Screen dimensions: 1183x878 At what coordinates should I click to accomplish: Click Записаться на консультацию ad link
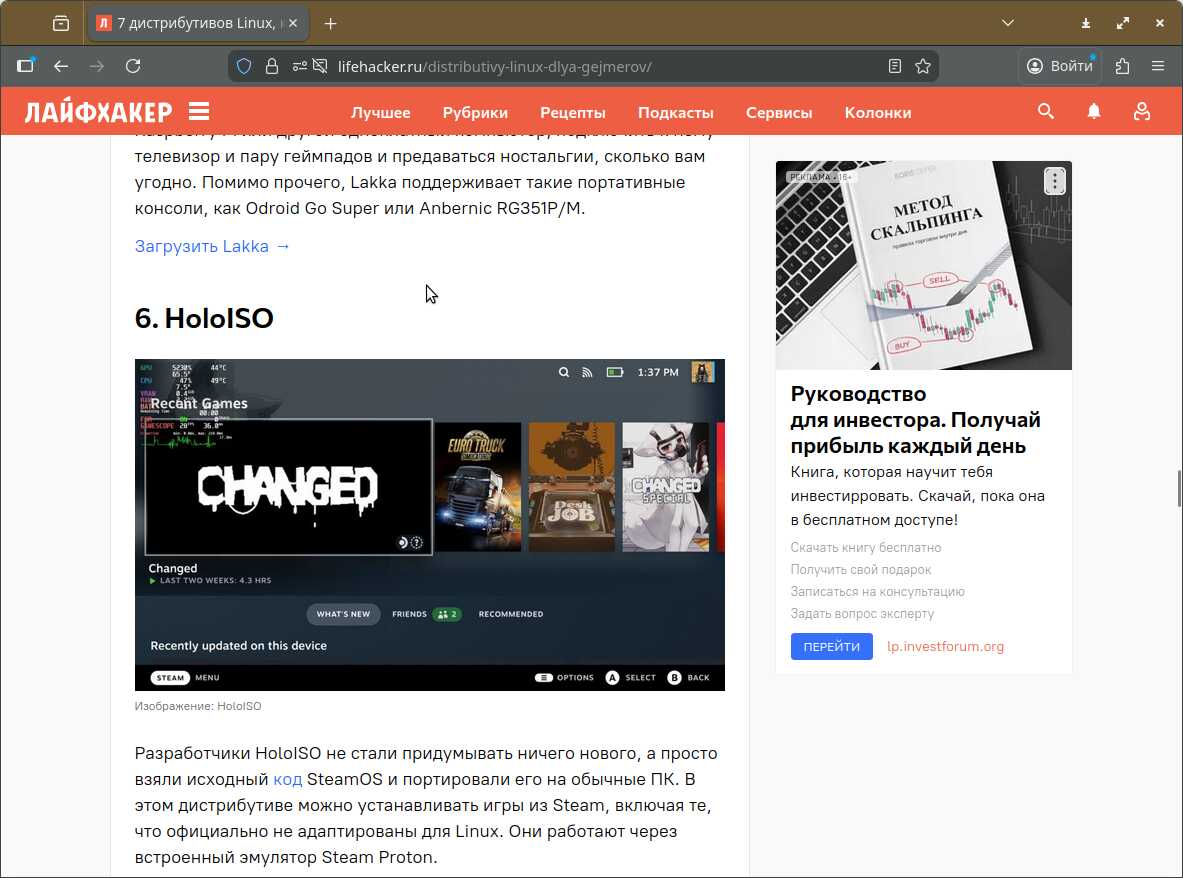[877, 591]
